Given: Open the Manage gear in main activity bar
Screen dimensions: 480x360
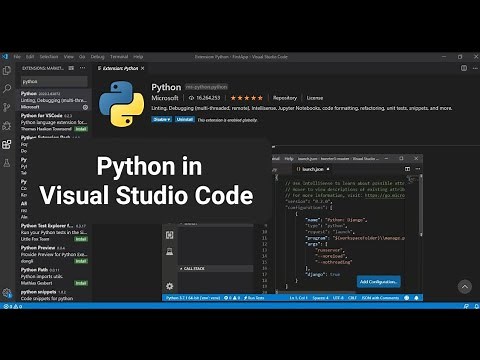Looking at the screenshot, I should (7, 293).
